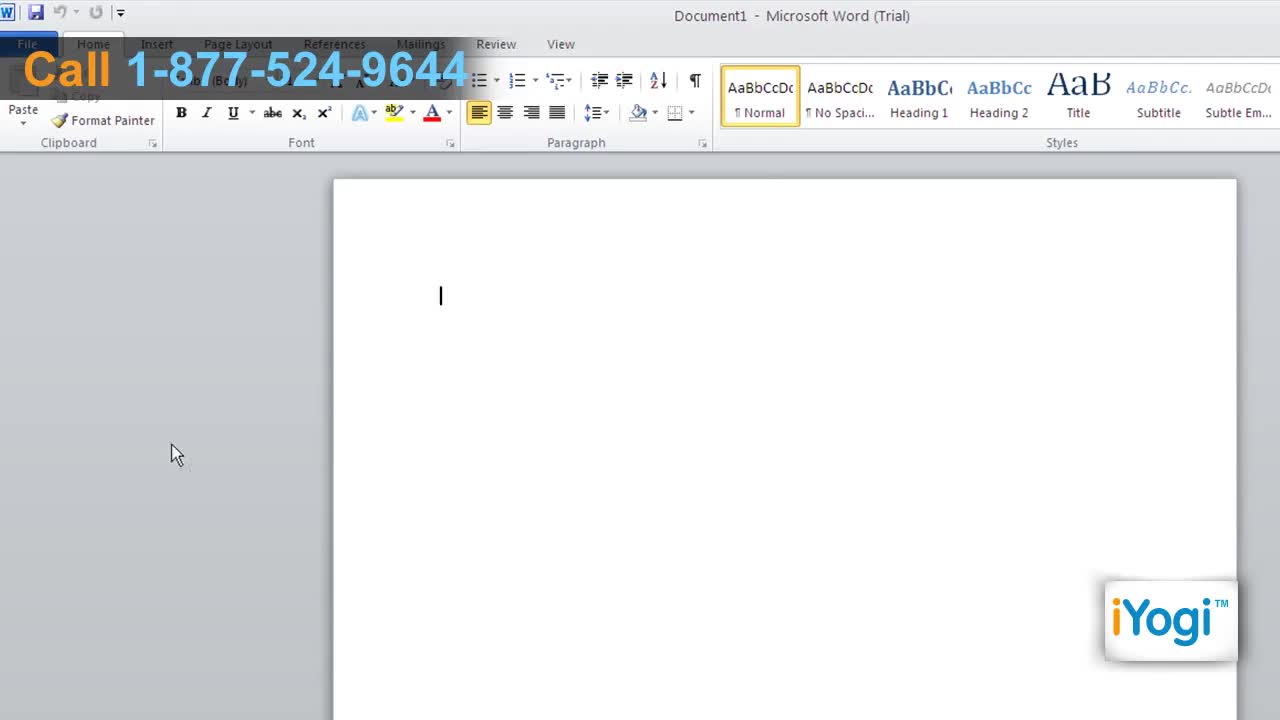Click the Paste label button
The width and height of the screenshot is (1280, 720).
pyautogui.click(x=23, y=110)
